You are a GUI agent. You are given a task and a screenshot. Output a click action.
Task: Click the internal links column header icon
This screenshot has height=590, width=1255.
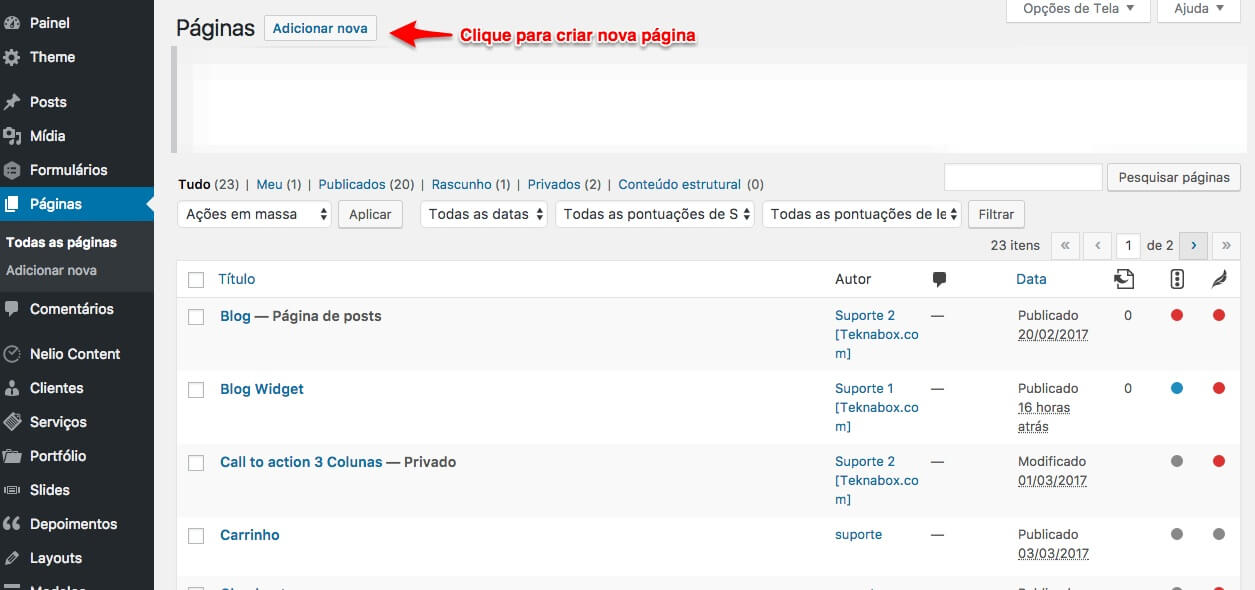point(1124,280)
